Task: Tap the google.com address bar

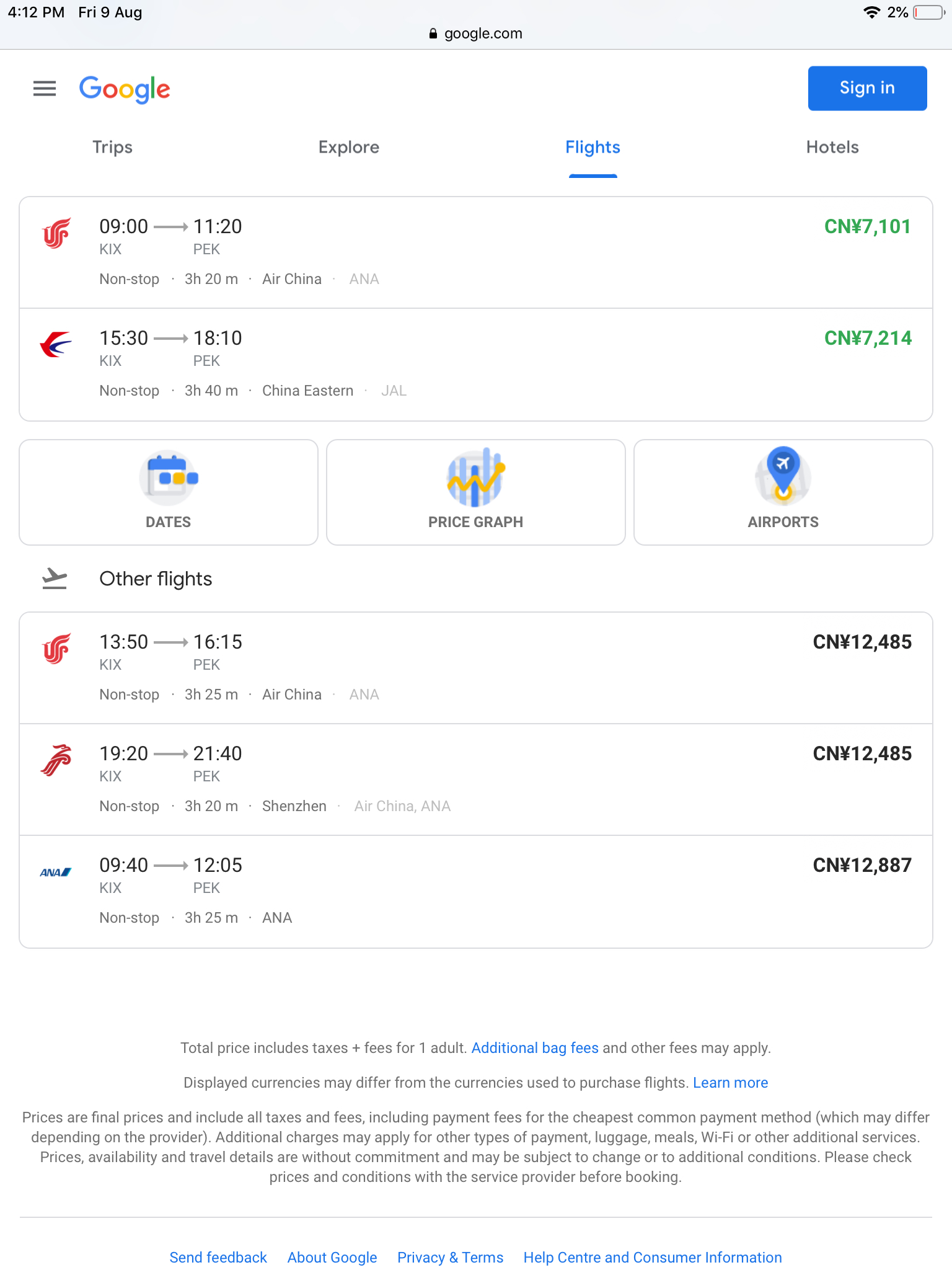Action: pyautogui.click(x=476, y=33)
